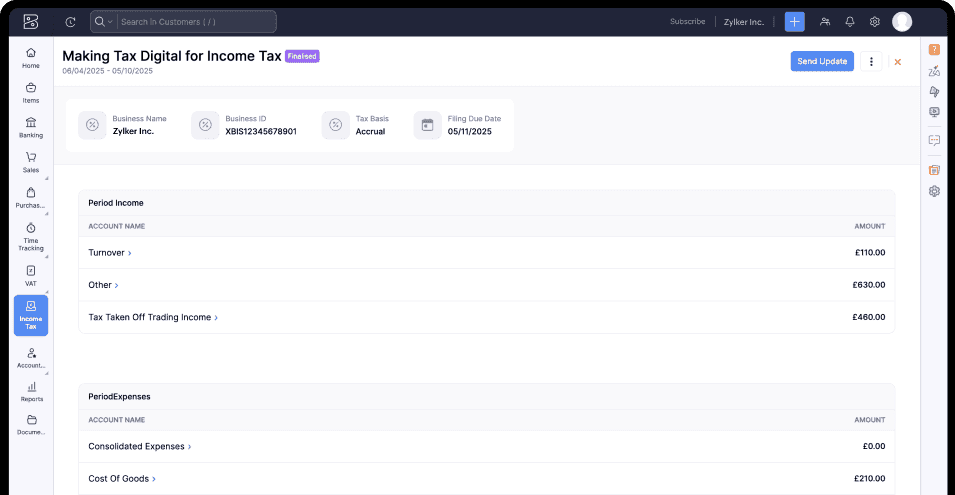
Task: Open the Zia assistant icon in right rail
Action: click(x=934, y=71)
